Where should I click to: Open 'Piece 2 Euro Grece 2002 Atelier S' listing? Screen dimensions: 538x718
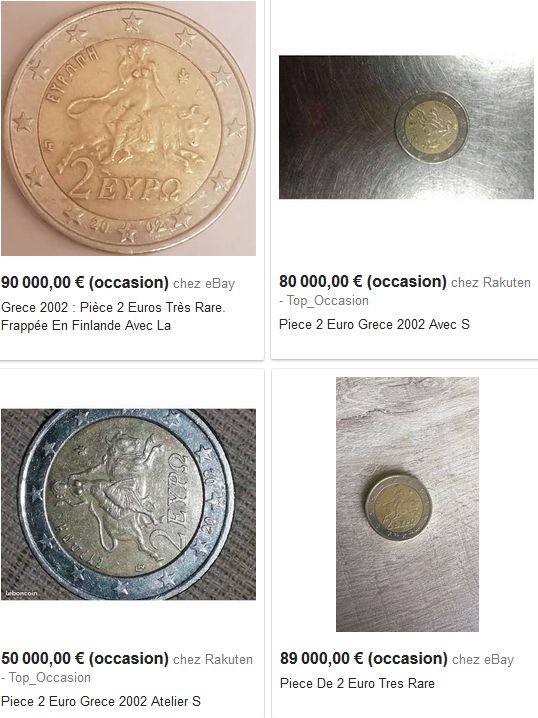pos(101,701)
